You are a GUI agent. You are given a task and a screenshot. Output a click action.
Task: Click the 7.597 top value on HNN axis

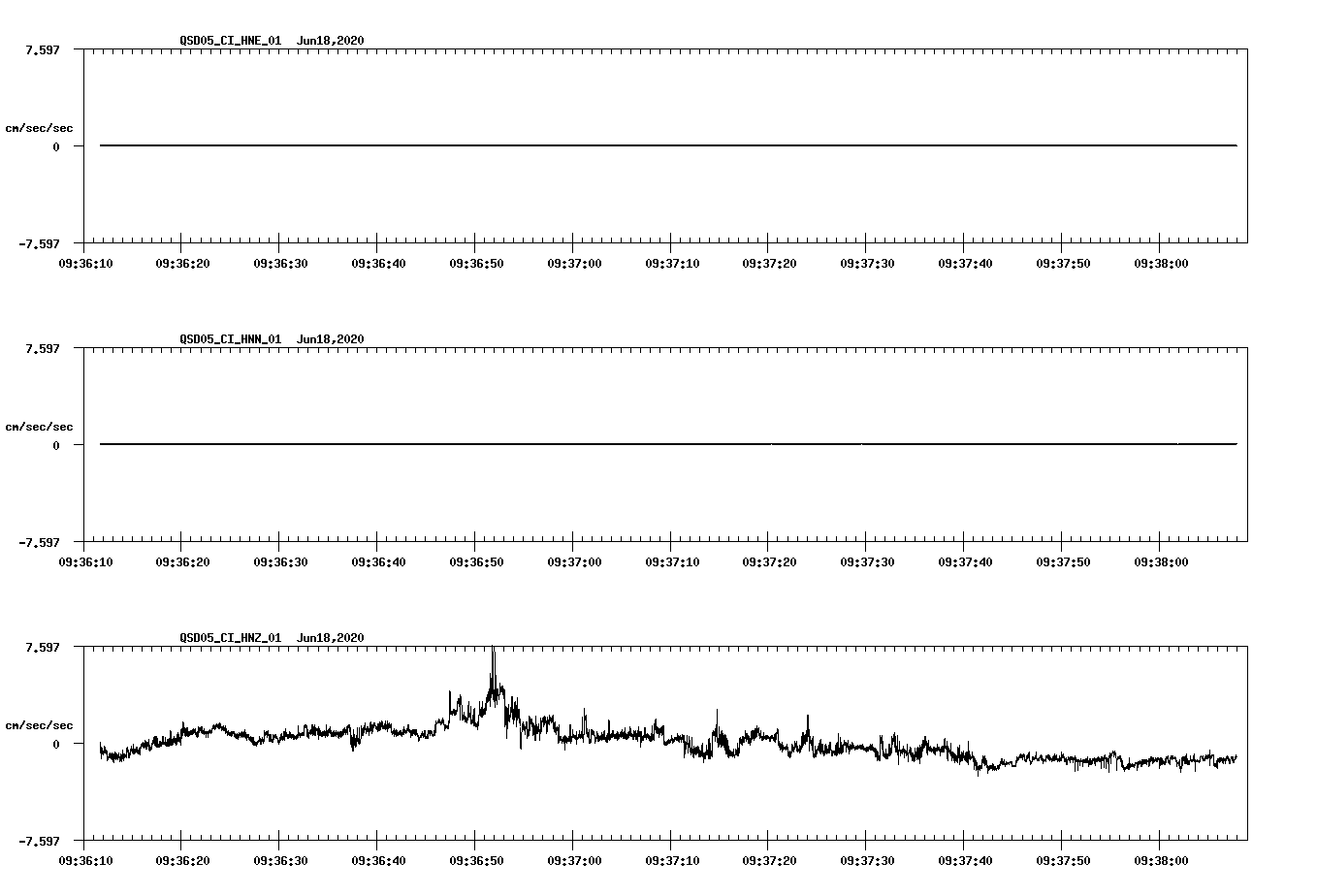tap(42, 348)
